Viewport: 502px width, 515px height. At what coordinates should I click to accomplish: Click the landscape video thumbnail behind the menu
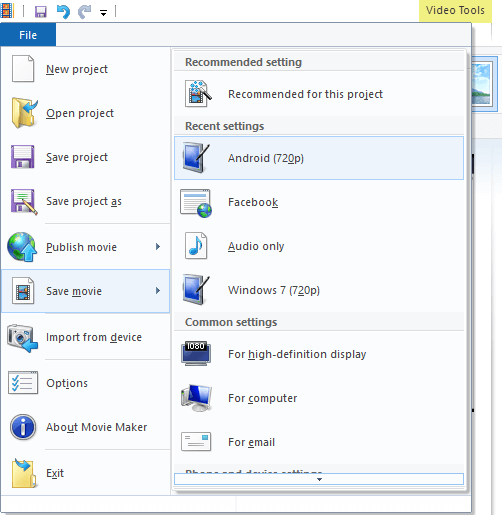pyautogui.click(x=482, y=84)
